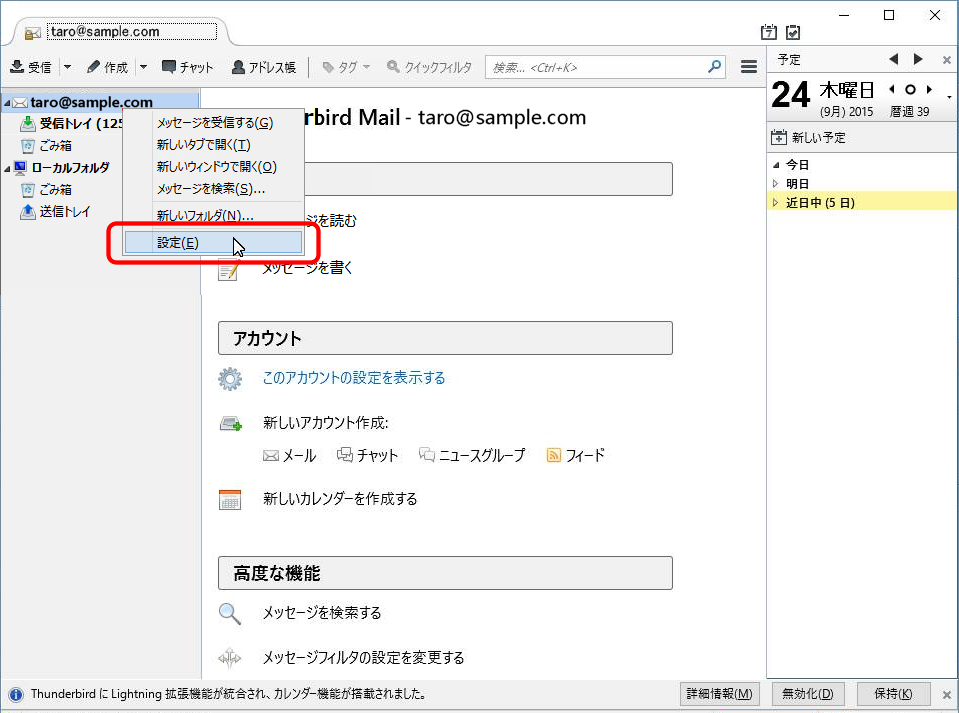The image size is (959, 713).
Task: Click the ニュースグループ account option
Action: coord(427,455)
